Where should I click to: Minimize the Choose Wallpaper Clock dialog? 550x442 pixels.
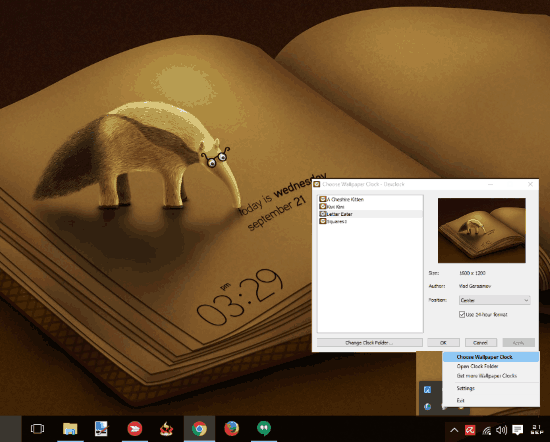(x=491, y=184)
